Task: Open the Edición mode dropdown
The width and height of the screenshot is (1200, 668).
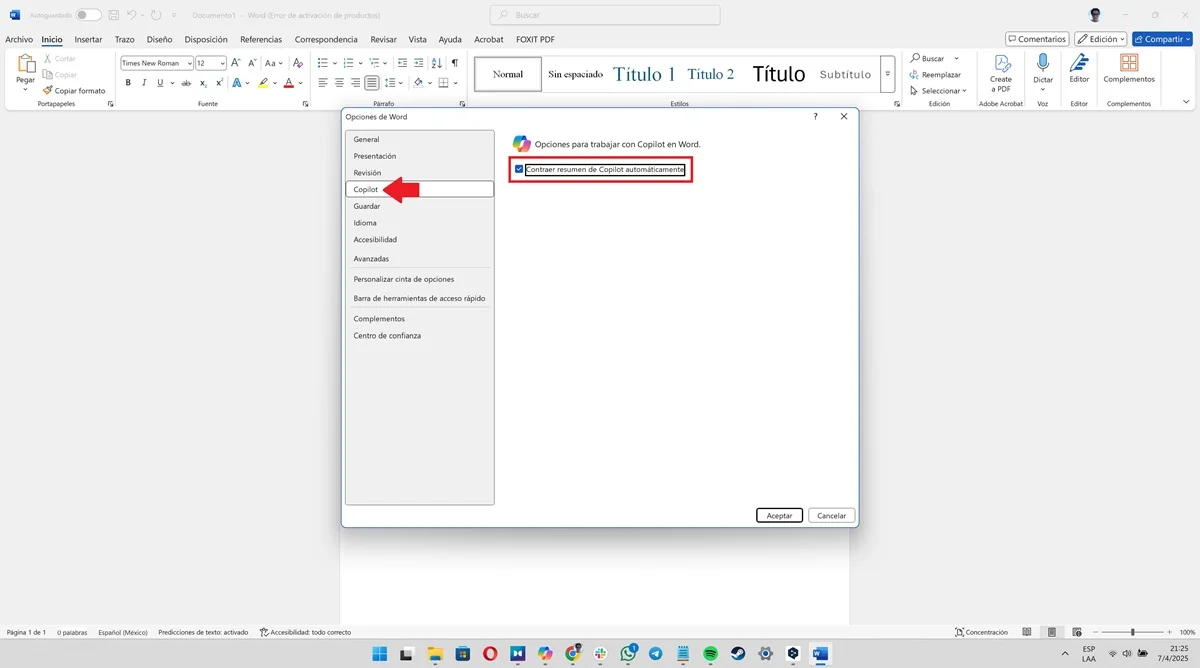Action: click(x=1100, y=39)
